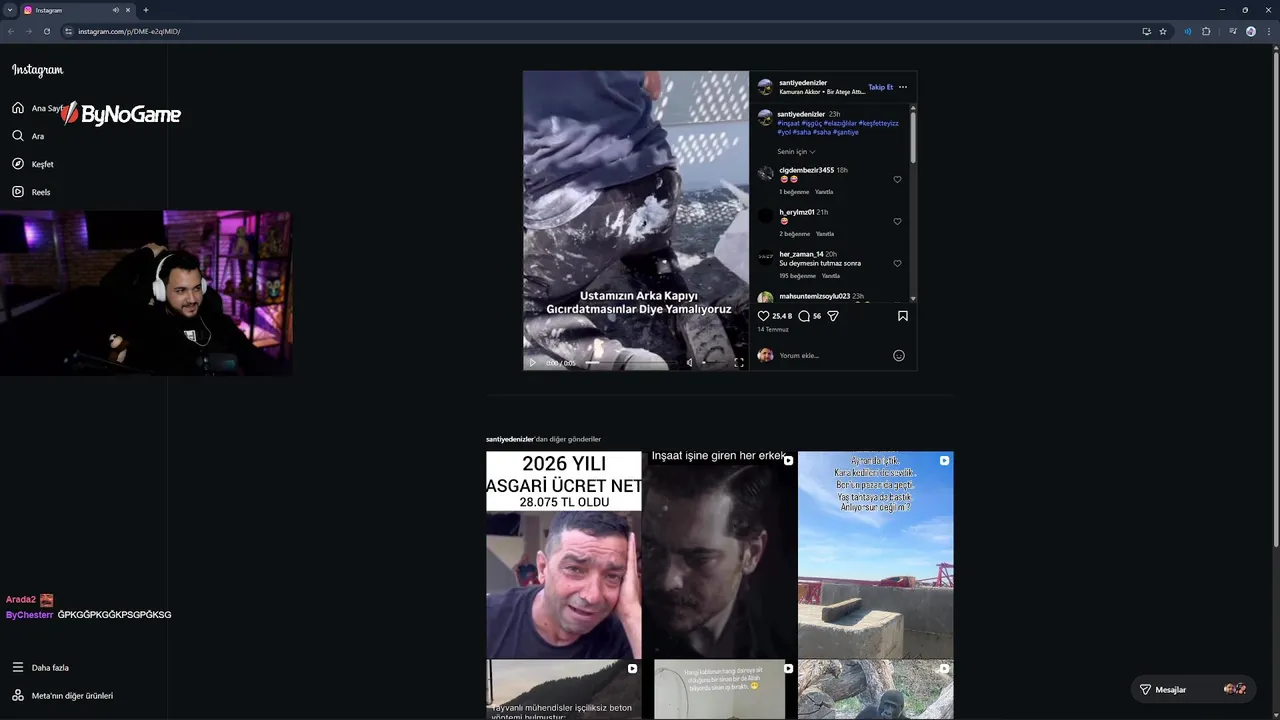Open santiyedenizler profile from post header
This screenshot has width=1280, height=720.
[803, 82]
